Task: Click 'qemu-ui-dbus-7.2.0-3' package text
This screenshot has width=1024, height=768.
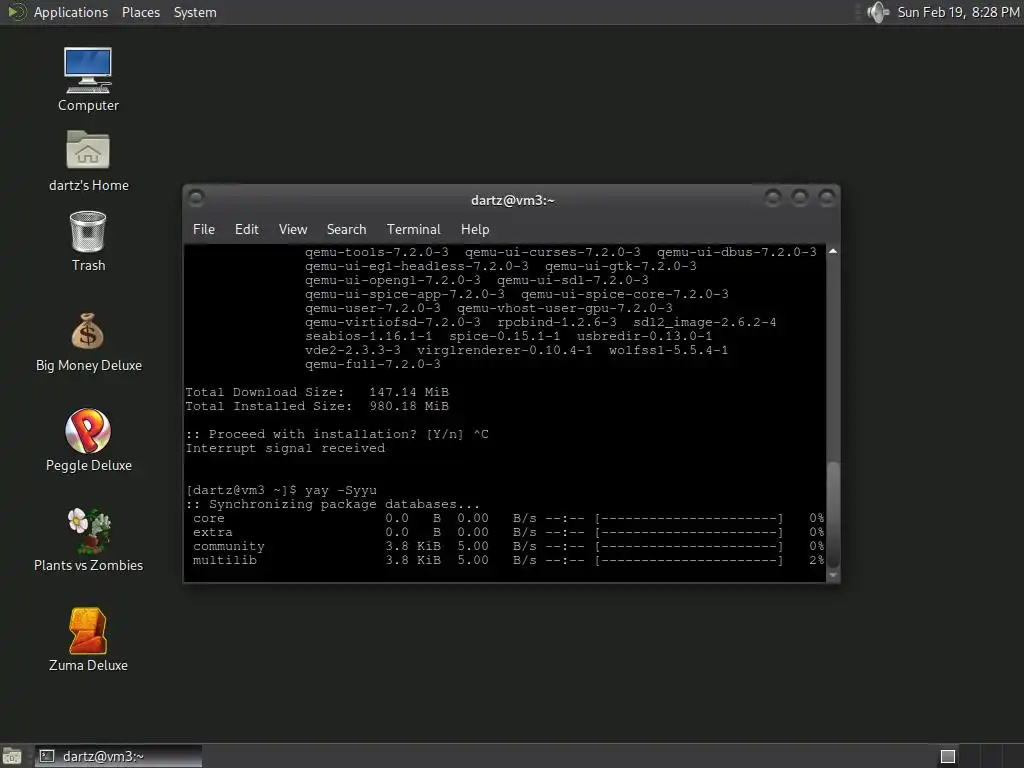Action: tap(737, 252)
